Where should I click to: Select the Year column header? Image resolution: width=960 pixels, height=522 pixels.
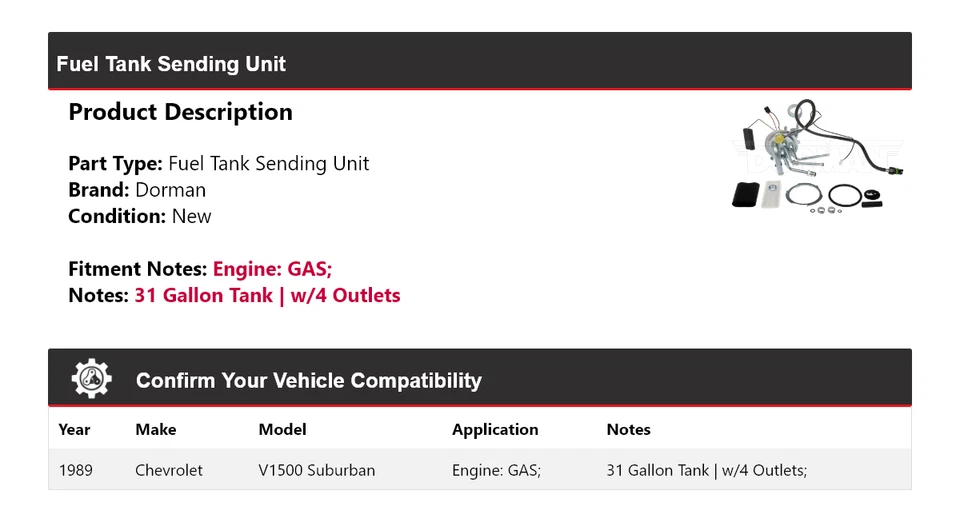74,430
